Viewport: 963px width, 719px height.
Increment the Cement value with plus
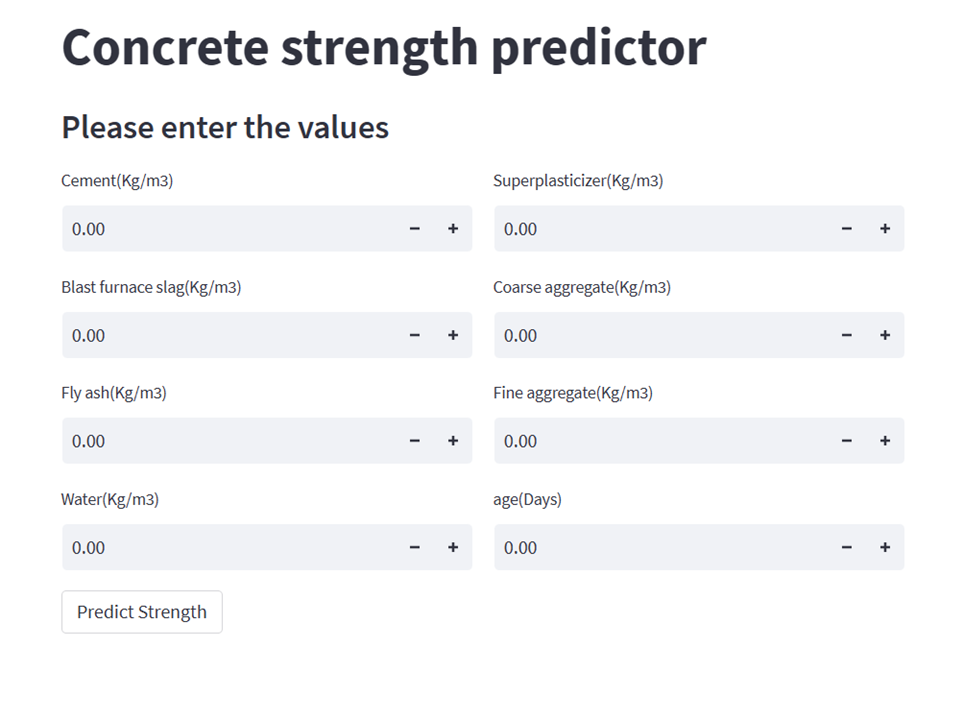point(452,229)
